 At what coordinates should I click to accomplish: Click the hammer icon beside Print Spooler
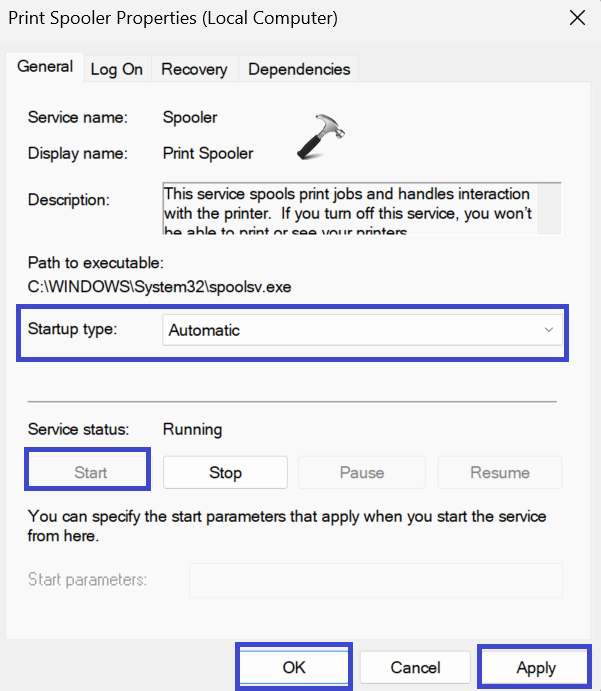pyautogui.click(x=320, y=138)
